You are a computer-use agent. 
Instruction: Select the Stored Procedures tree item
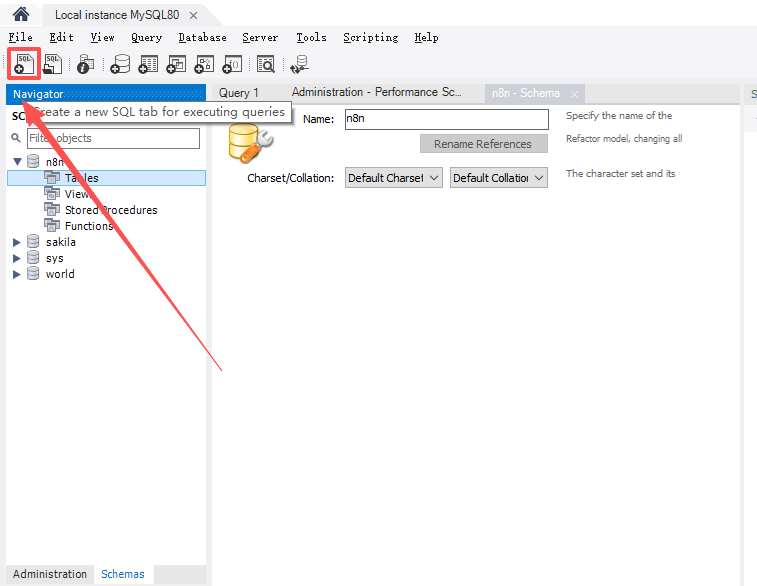pyautogui.click(x=107, y=209)
